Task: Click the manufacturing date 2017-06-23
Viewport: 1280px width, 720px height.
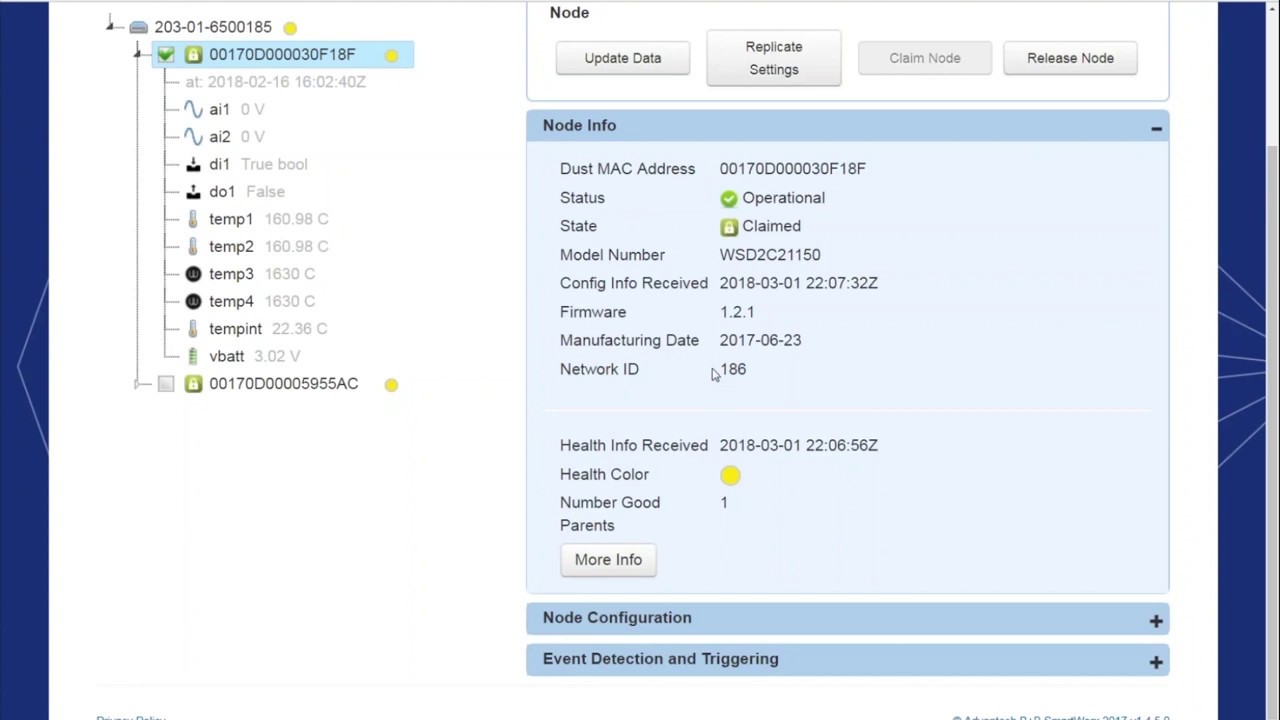Action: click(x=760, y=340)
